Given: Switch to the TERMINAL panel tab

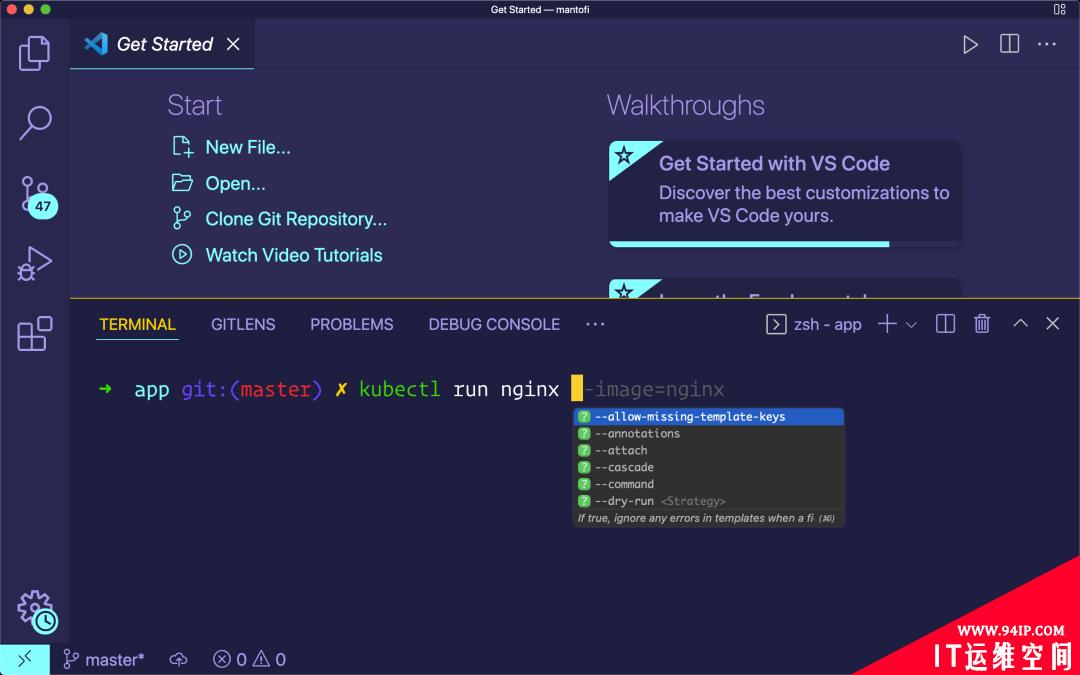Looking at the screenshot, I should pos(137,324).
